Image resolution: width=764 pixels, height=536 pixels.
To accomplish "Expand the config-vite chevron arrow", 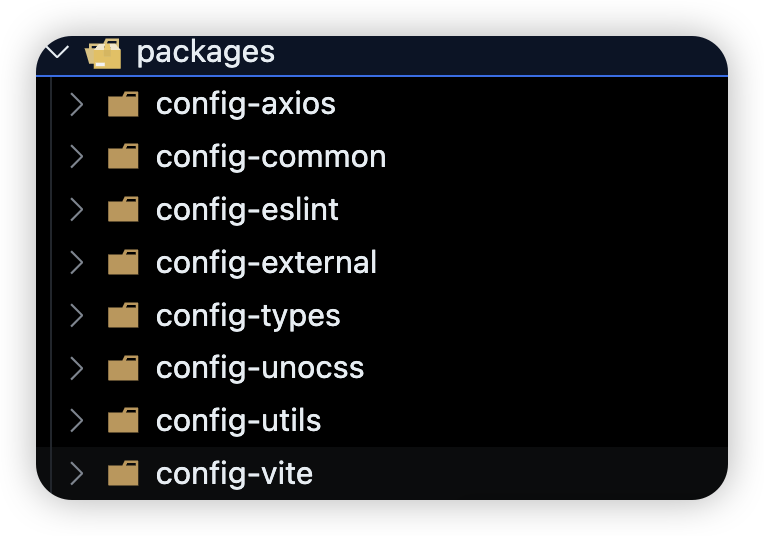I will click(x=76, y=474).
